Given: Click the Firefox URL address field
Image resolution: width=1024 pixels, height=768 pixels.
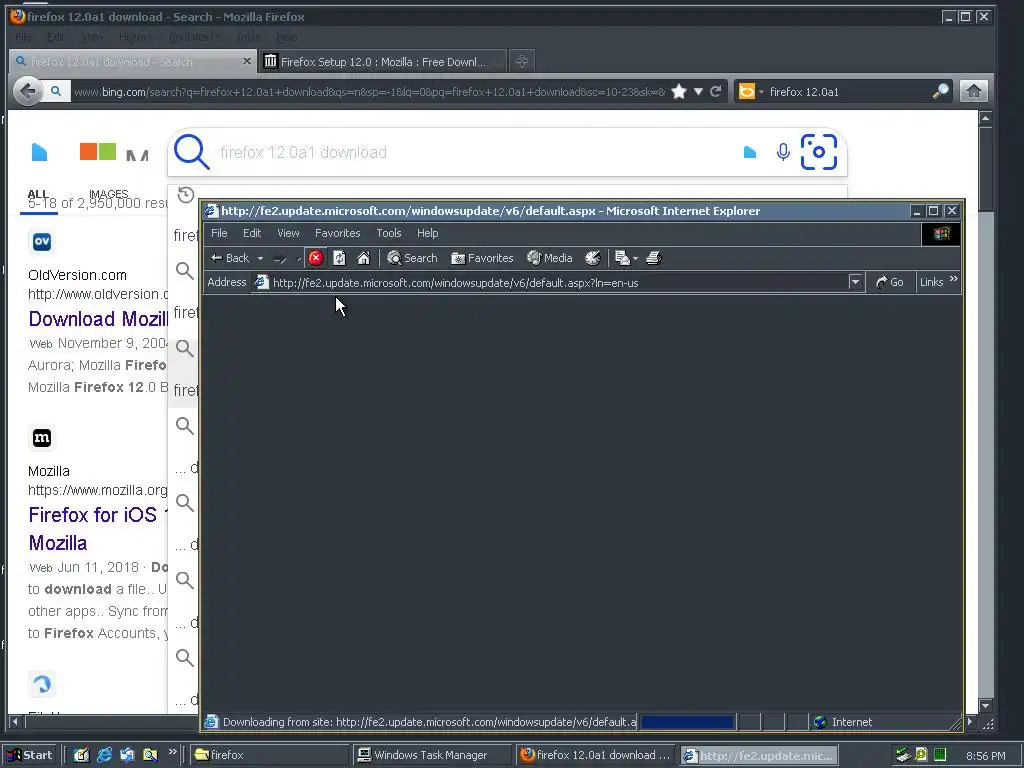Looking at the screenshot, I should [369, 91].
